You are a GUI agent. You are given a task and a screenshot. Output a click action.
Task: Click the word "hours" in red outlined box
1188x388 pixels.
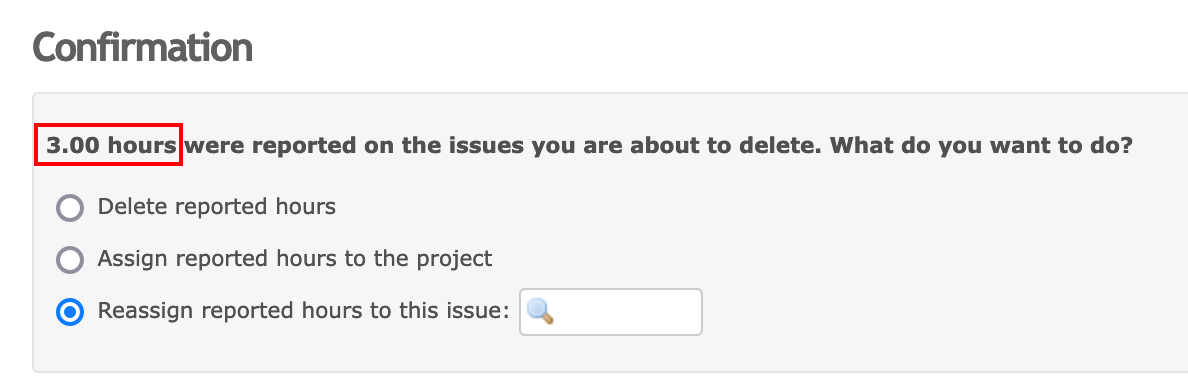tap(142, 146)
